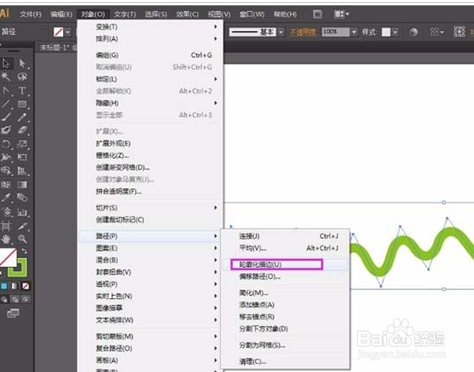Select the Eraser tool
This screenshot has width=474, height=372.
tap(22, 130)
